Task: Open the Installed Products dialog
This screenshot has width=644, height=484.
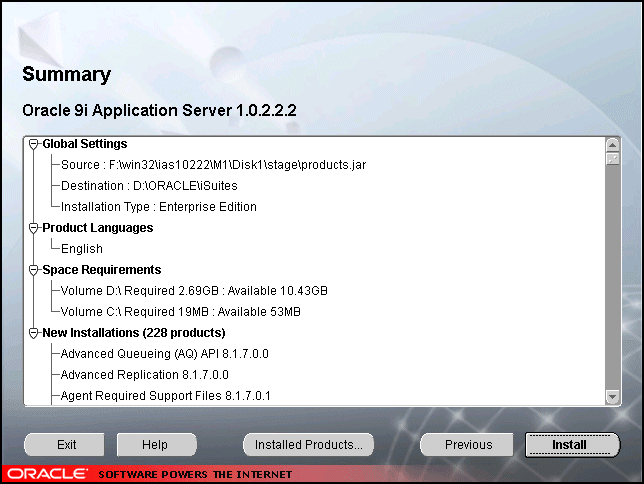Action: pyautogui.click(x=308, y=445)
